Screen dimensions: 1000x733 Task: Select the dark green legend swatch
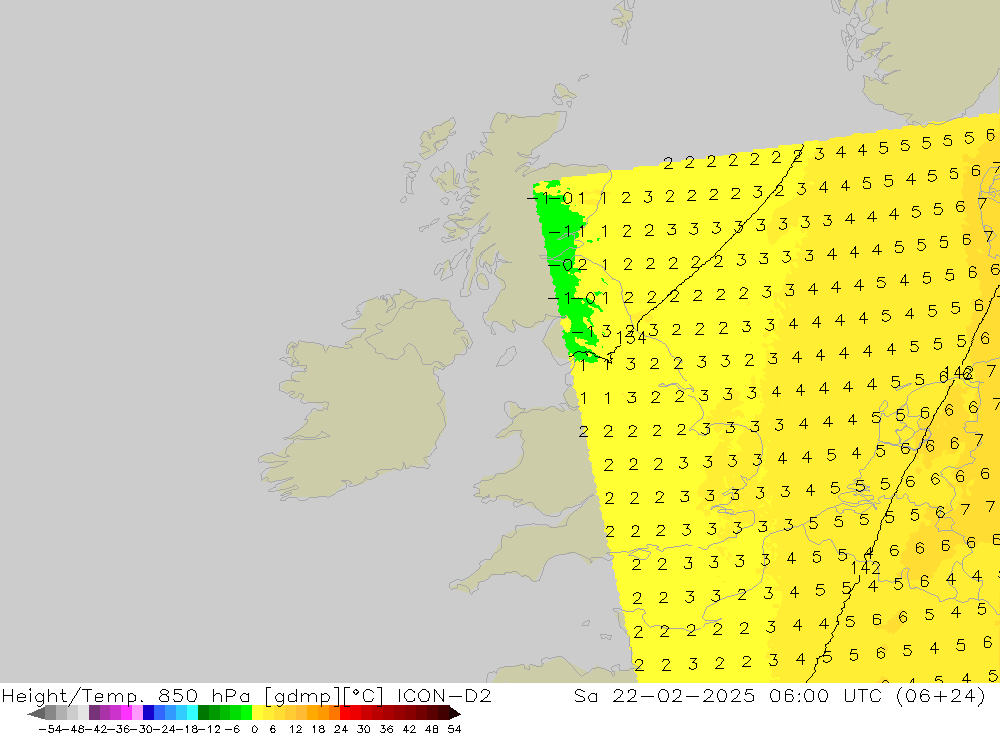click(203, 713)
